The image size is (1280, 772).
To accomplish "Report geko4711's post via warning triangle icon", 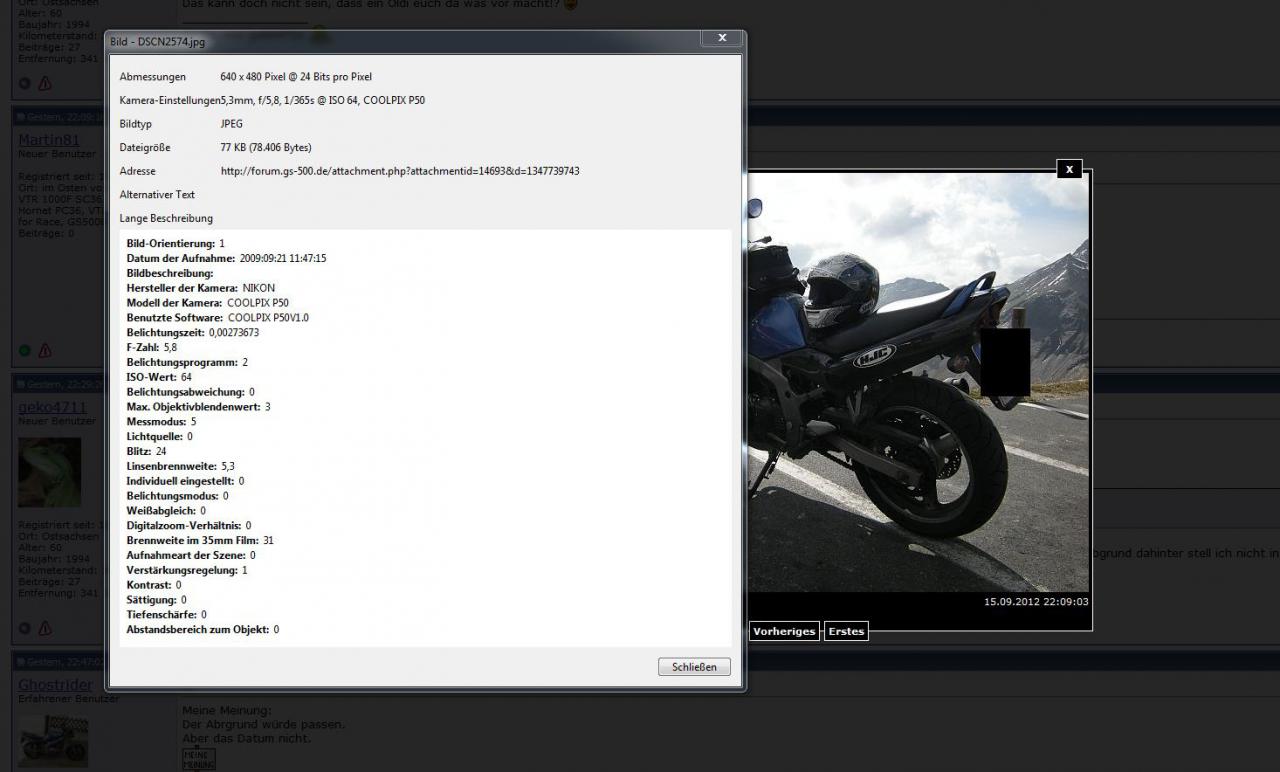I will click(x=45, y=628).
